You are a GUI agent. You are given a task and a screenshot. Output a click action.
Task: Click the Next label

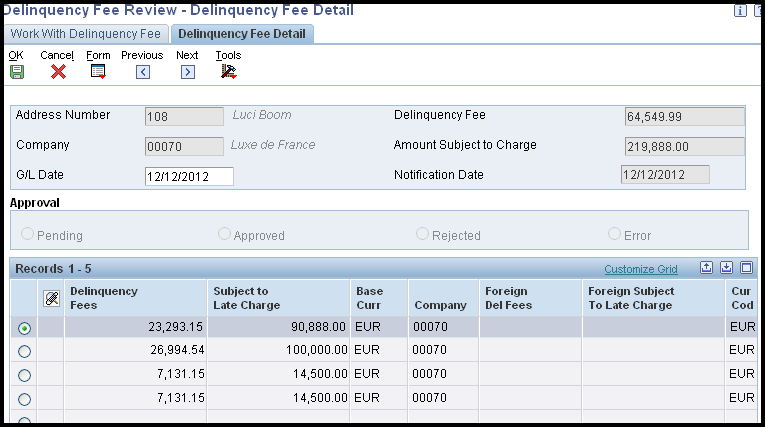pos(187,55)
